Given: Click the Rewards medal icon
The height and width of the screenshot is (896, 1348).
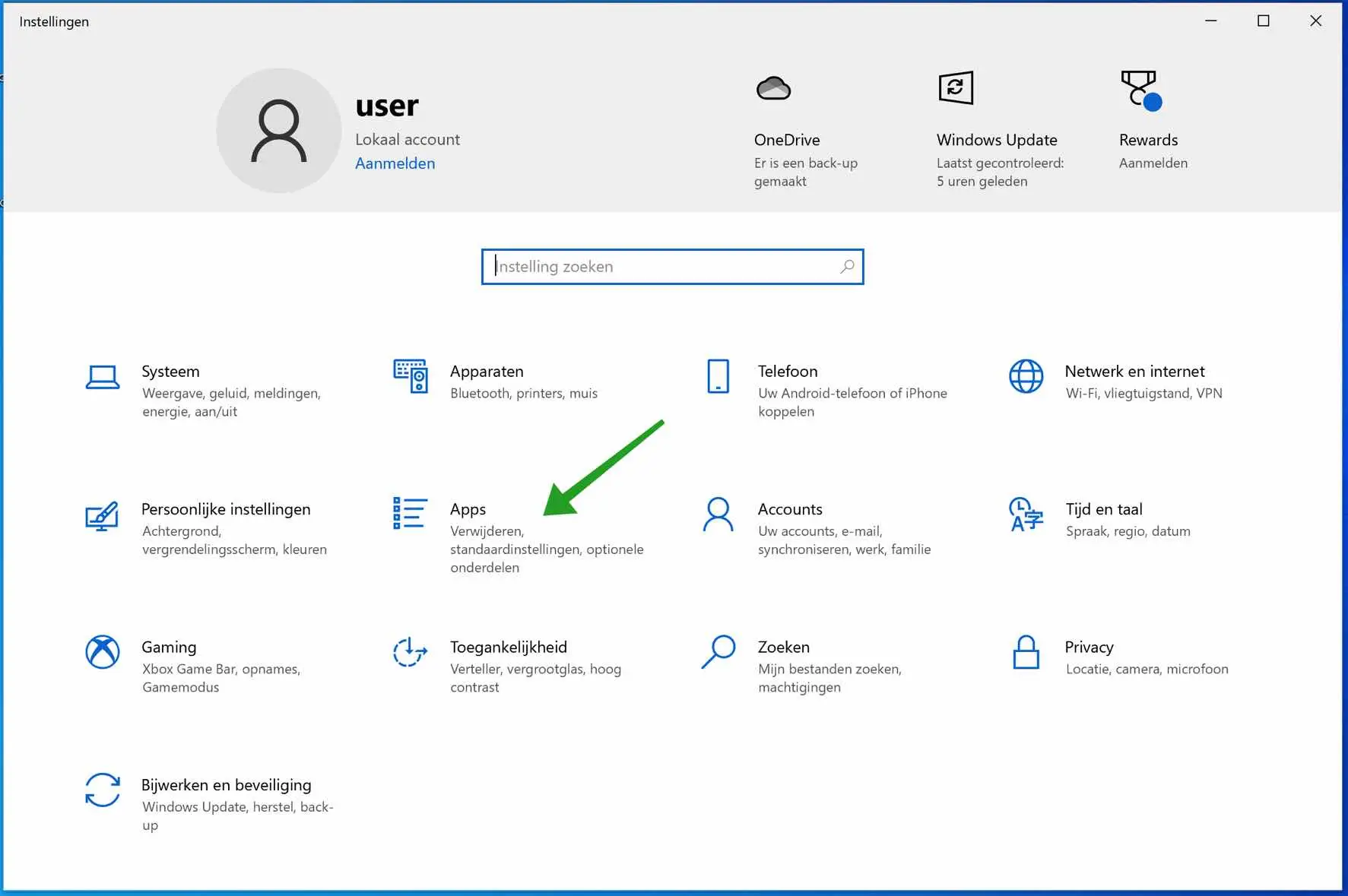Looking at the screenshot, I should (x=1141, y=90).
